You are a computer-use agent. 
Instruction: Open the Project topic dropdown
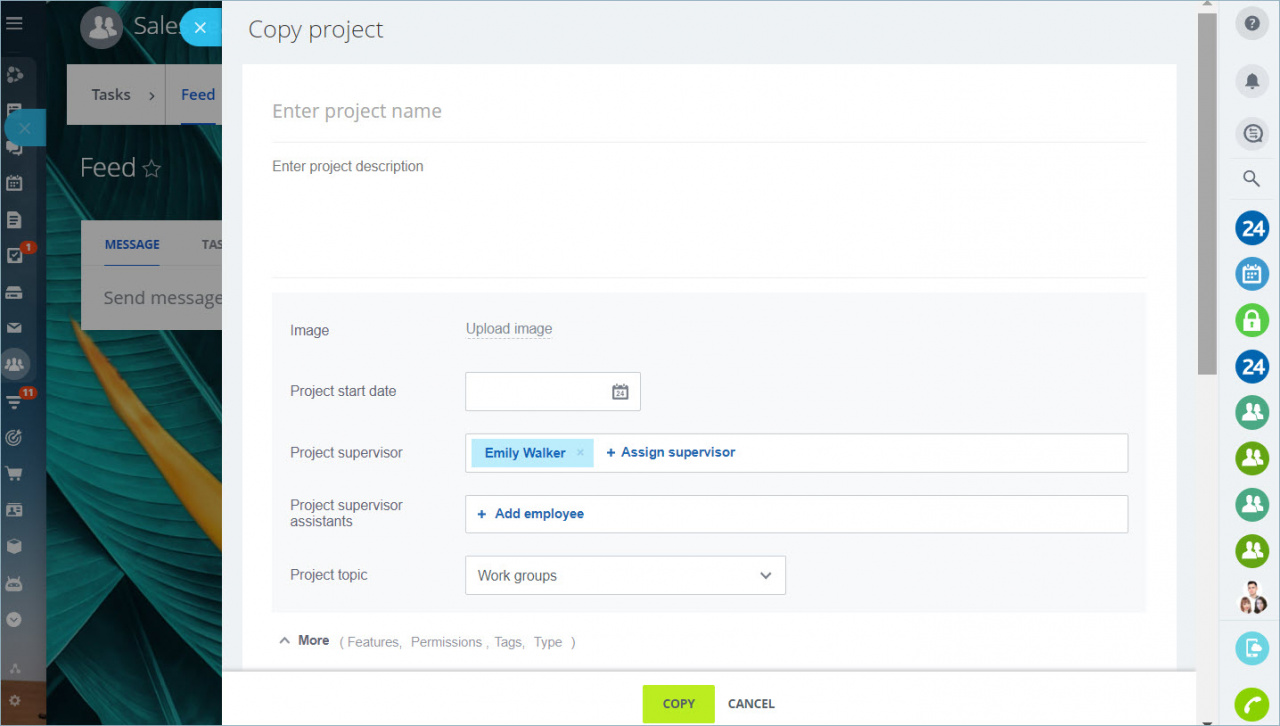pyautogui.click(x=625, y=575)
